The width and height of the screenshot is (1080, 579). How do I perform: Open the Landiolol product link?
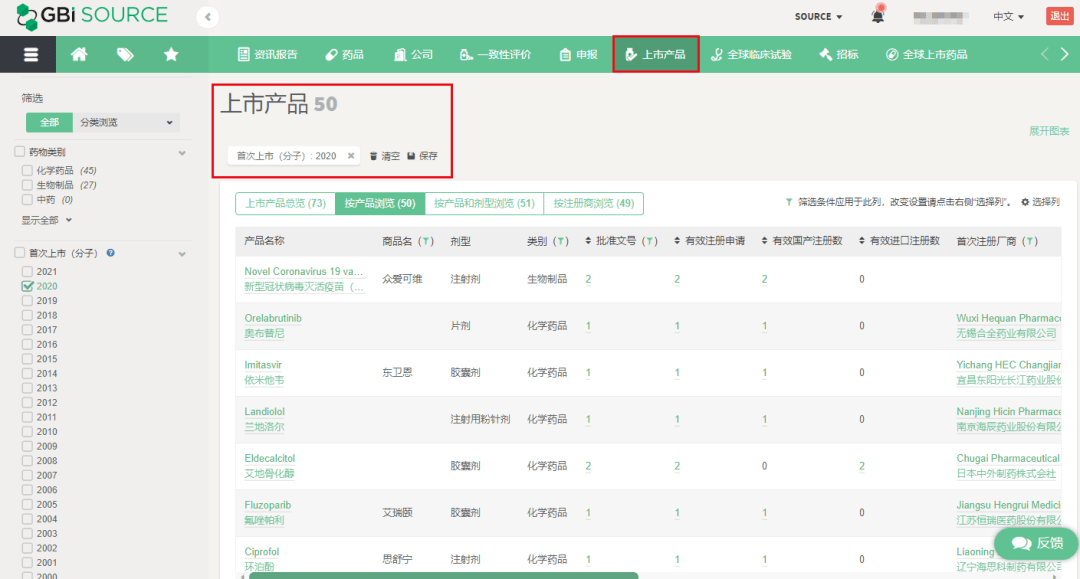[x=264, y=412]
